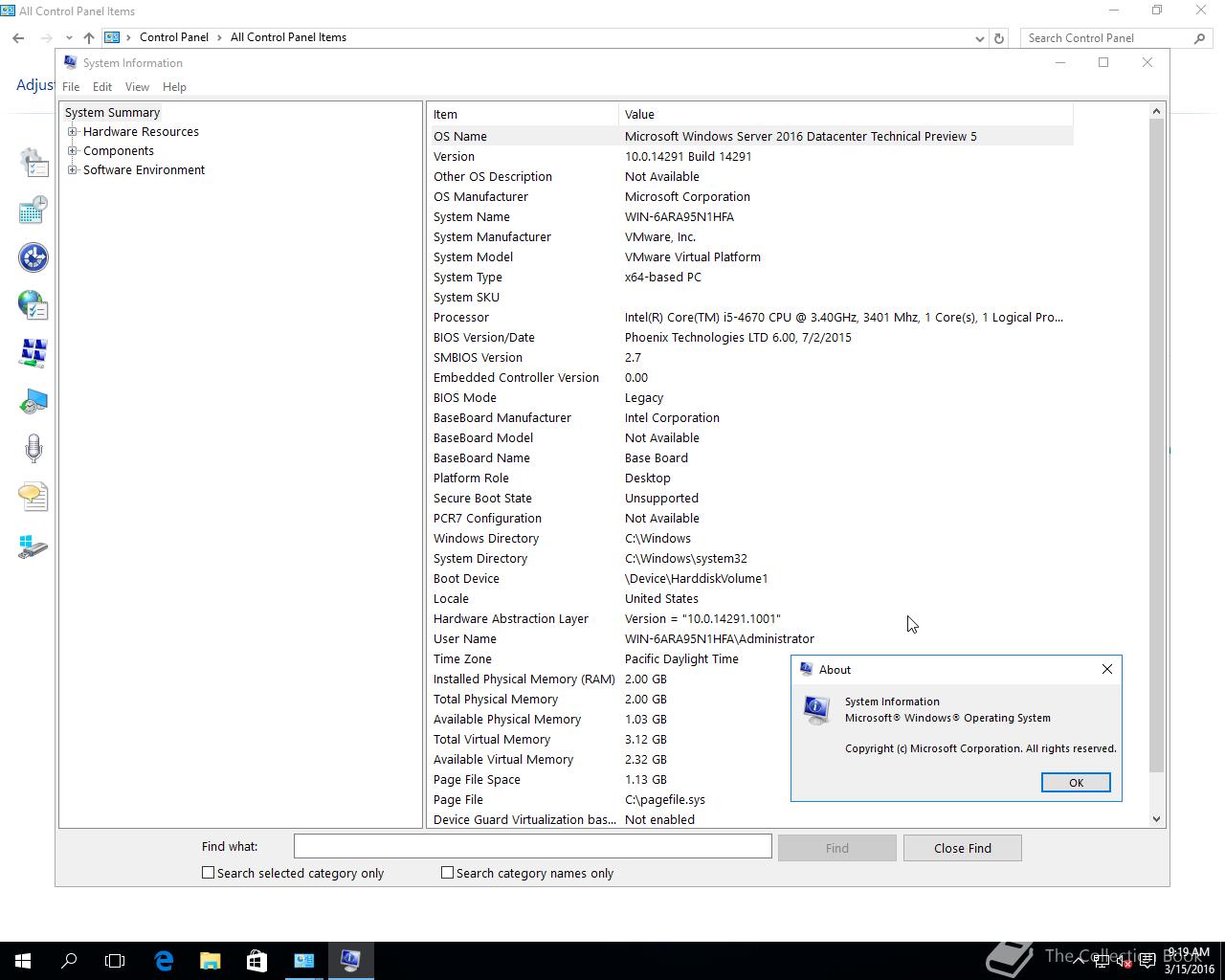Click the Item column header
1225x980 pixels.
click(523, 114)
